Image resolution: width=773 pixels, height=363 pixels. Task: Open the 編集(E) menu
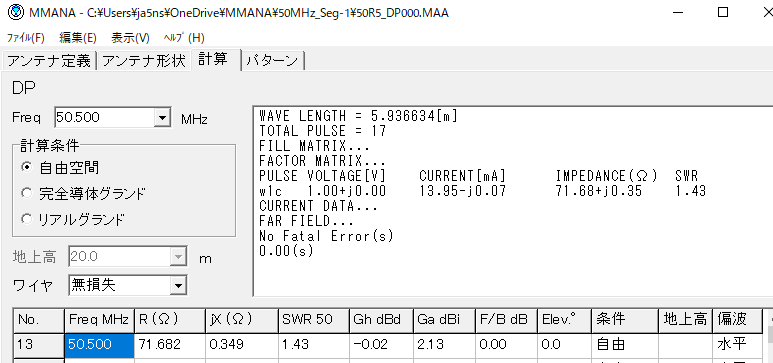(78, 38)
